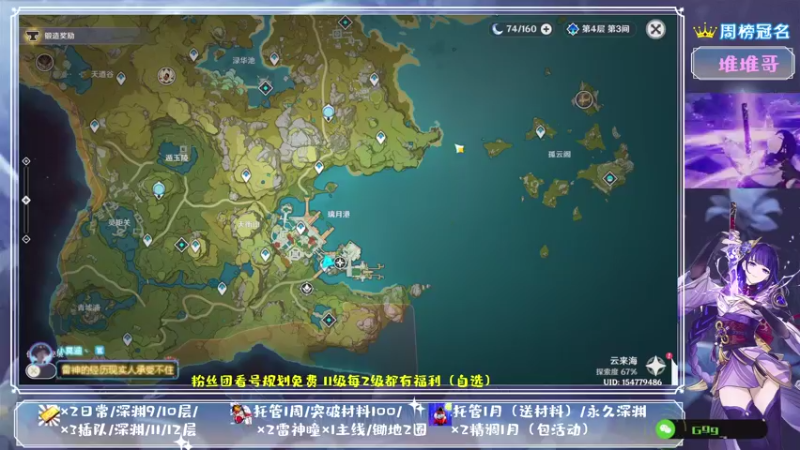Click the ticket icon beside ×2日常
This screenshot has width=800, height=450.
48,415
